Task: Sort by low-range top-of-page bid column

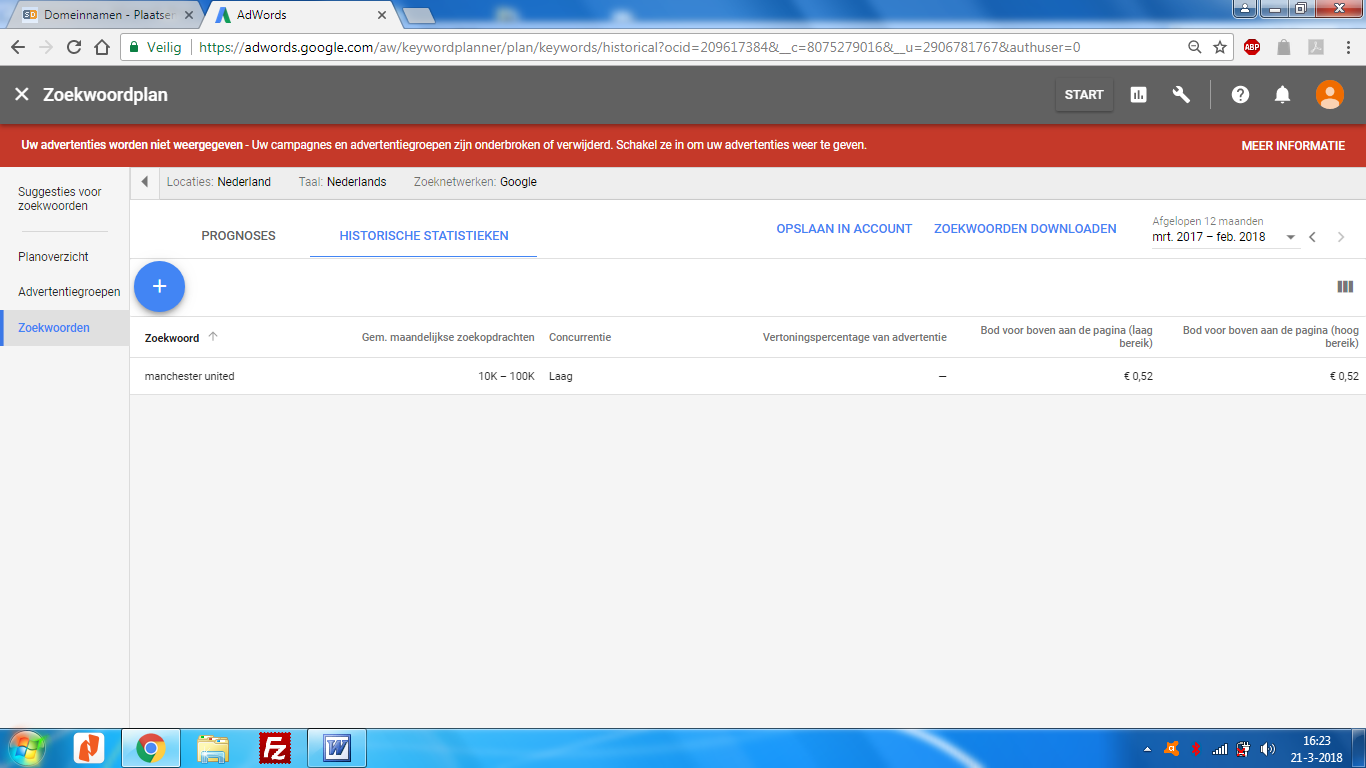Action: click(x=1066, y=337)
